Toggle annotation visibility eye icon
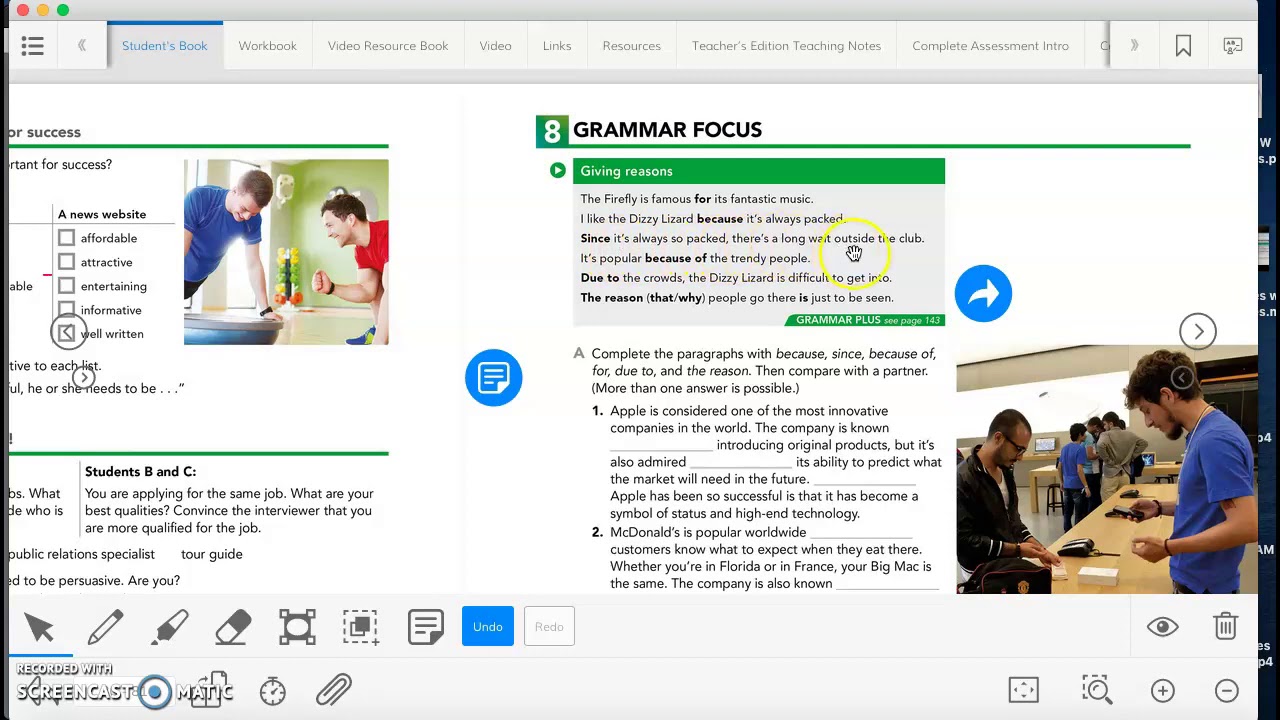1280x720 pixels. pyautogui.click(x=1162, y=627)
